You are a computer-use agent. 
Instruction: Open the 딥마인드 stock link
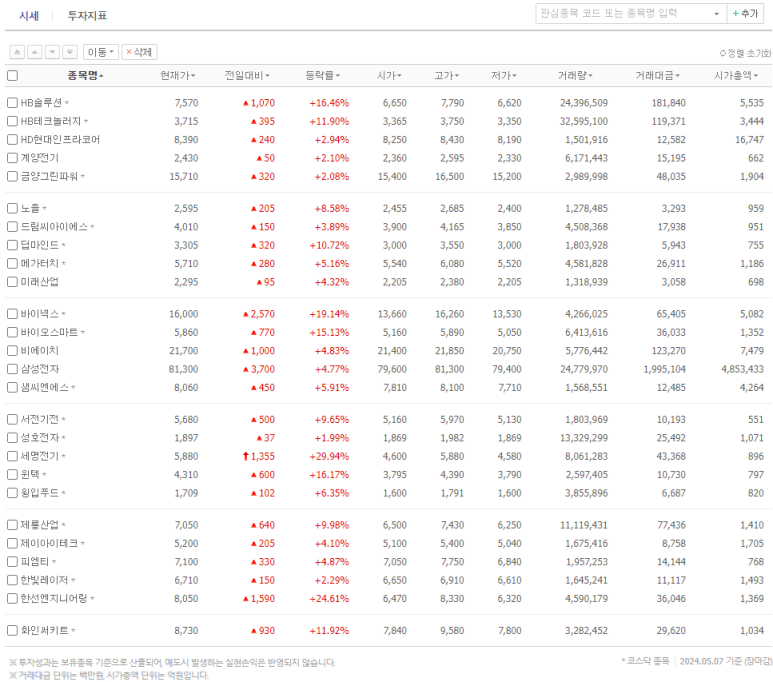coord(39,245)
